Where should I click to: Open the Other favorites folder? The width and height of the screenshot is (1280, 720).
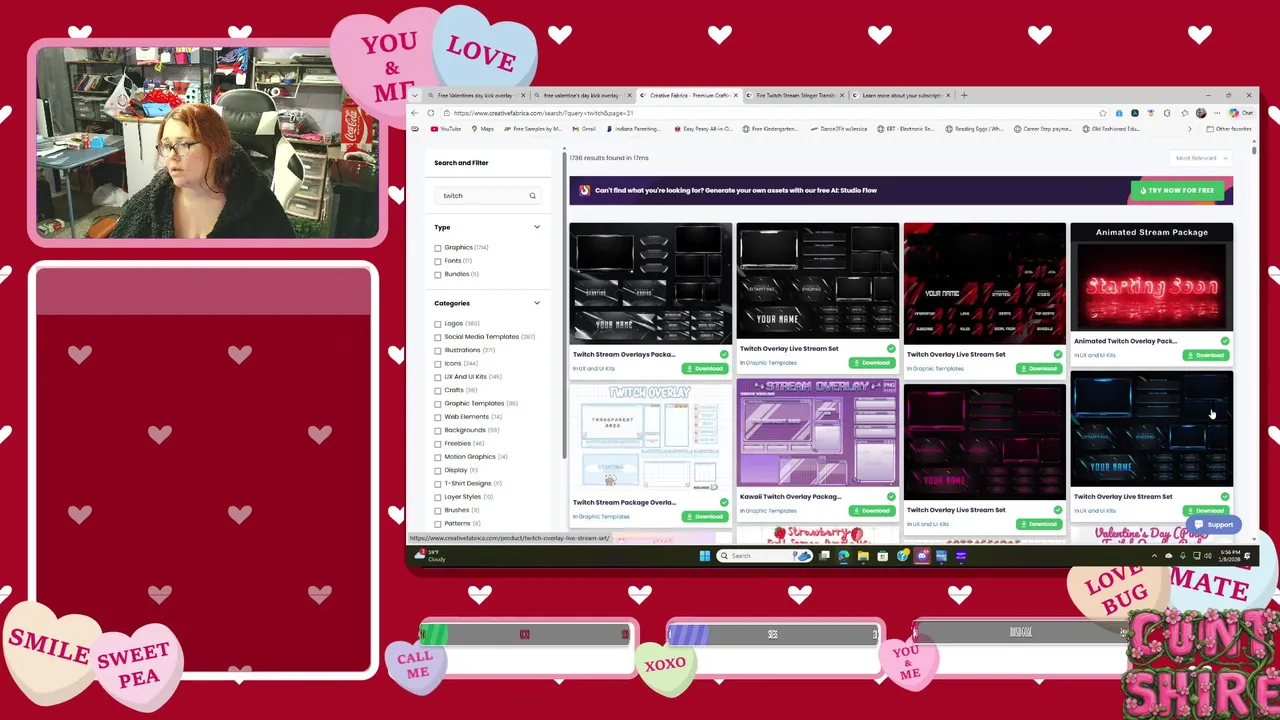click(x=1229, y=129)
